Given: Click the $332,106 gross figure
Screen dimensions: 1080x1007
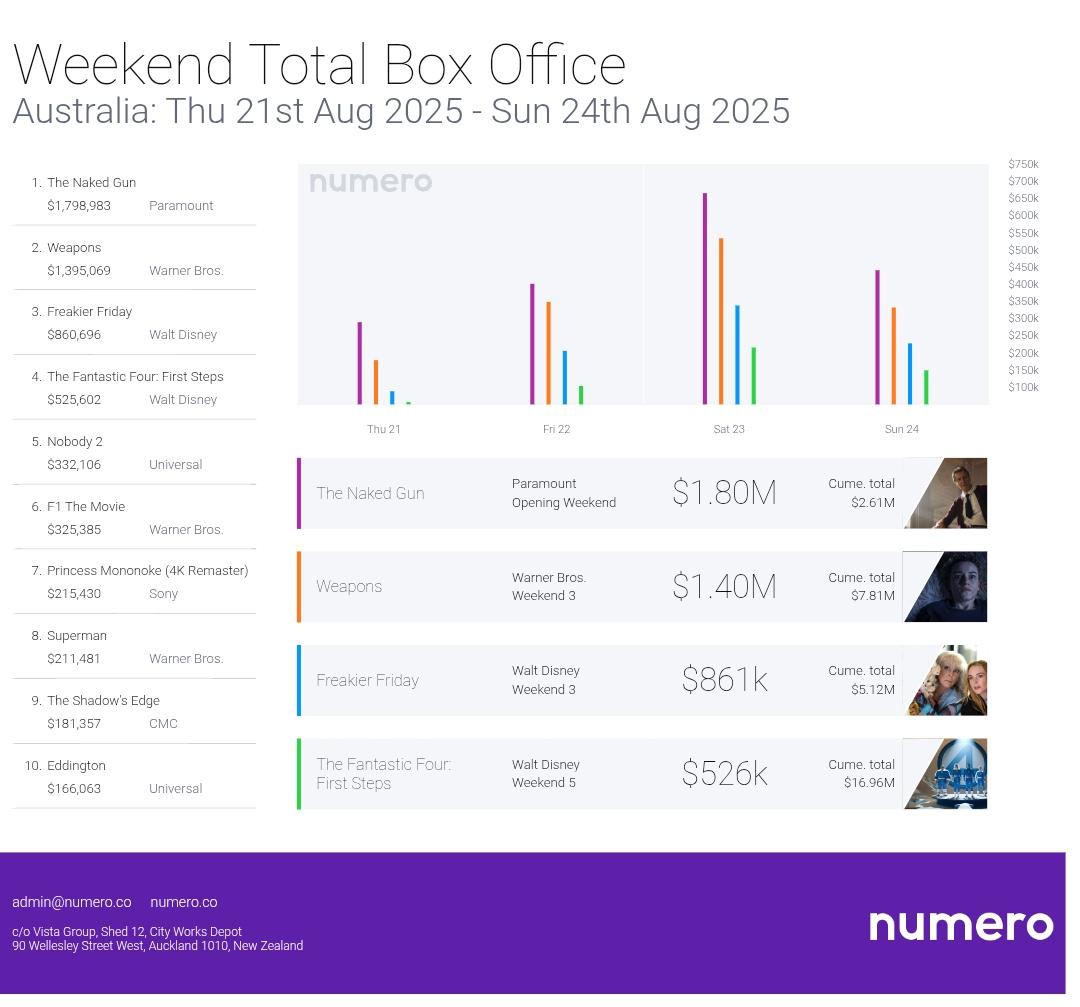Looking at the screenshot, I should point(74,465).
